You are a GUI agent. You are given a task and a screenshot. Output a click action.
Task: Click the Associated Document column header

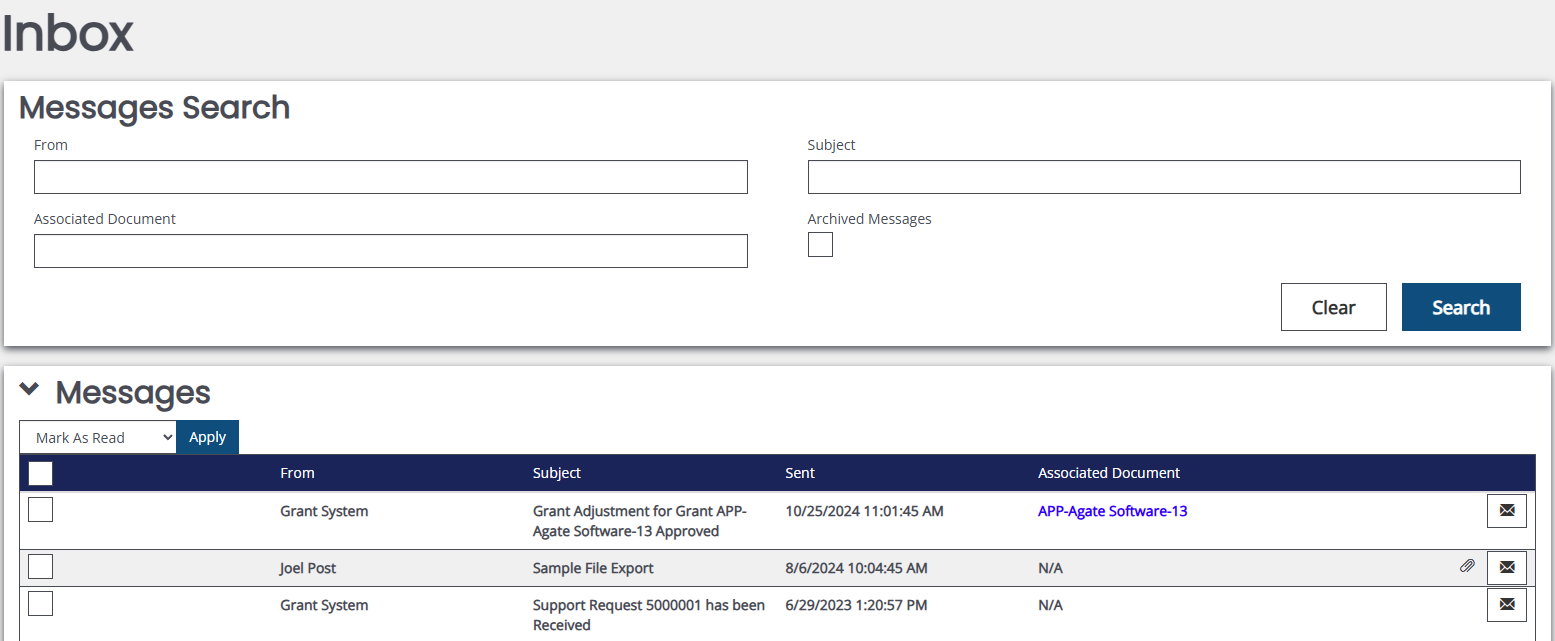pyautogui.click(x=1109, y=473)
